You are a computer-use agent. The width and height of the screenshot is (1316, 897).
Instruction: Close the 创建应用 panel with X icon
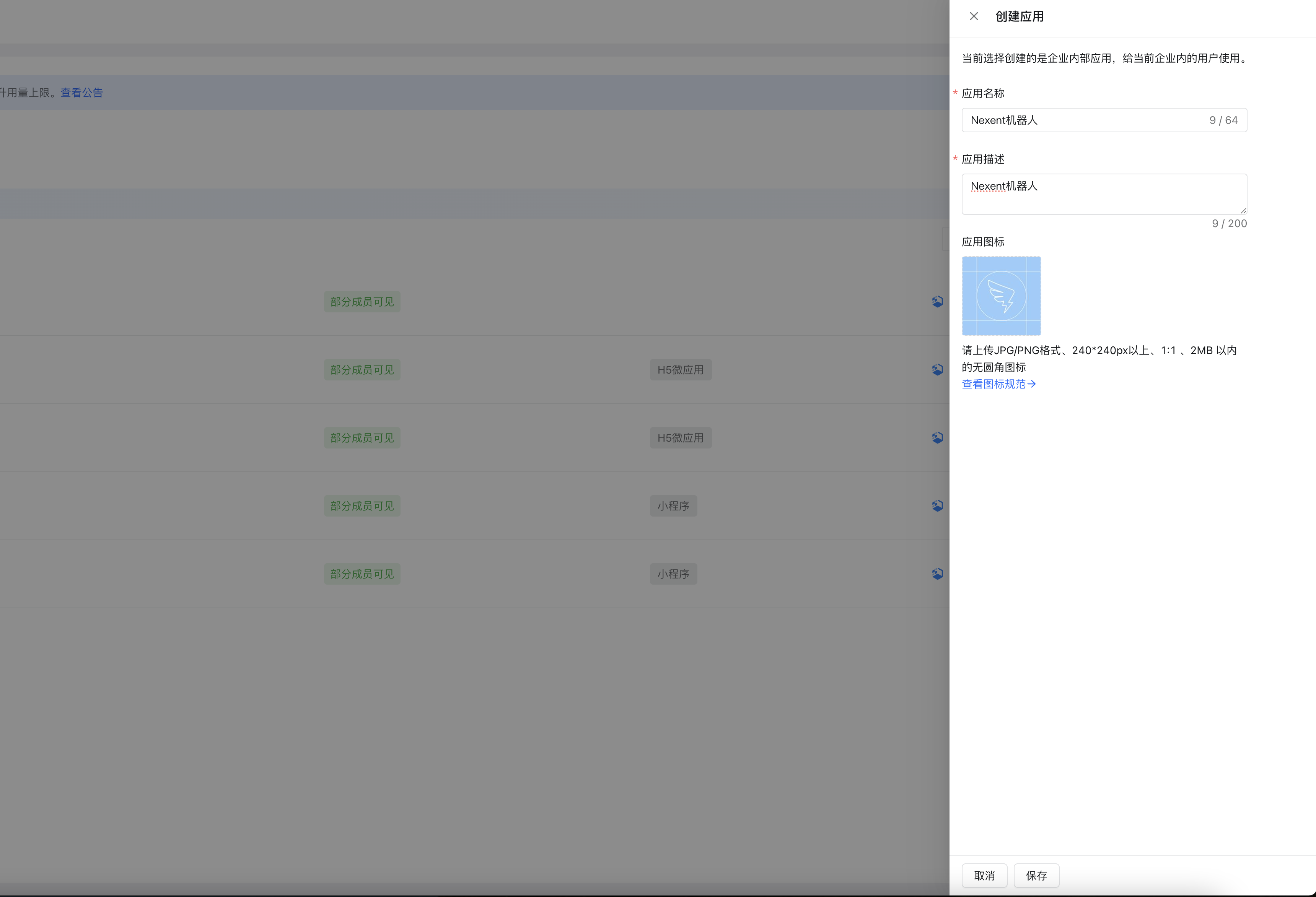click(973, 16)
